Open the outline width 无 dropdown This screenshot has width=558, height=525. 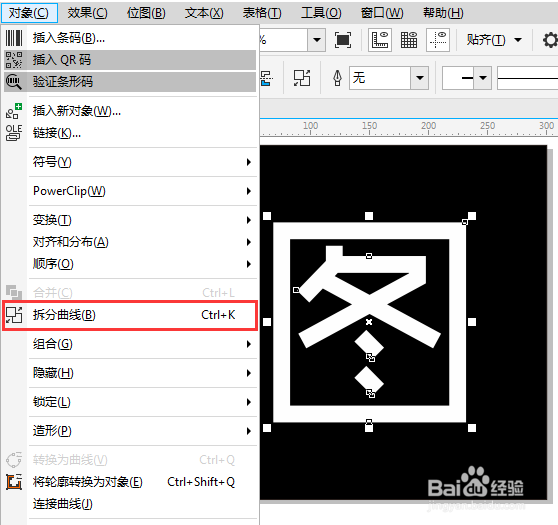(420, 78)
